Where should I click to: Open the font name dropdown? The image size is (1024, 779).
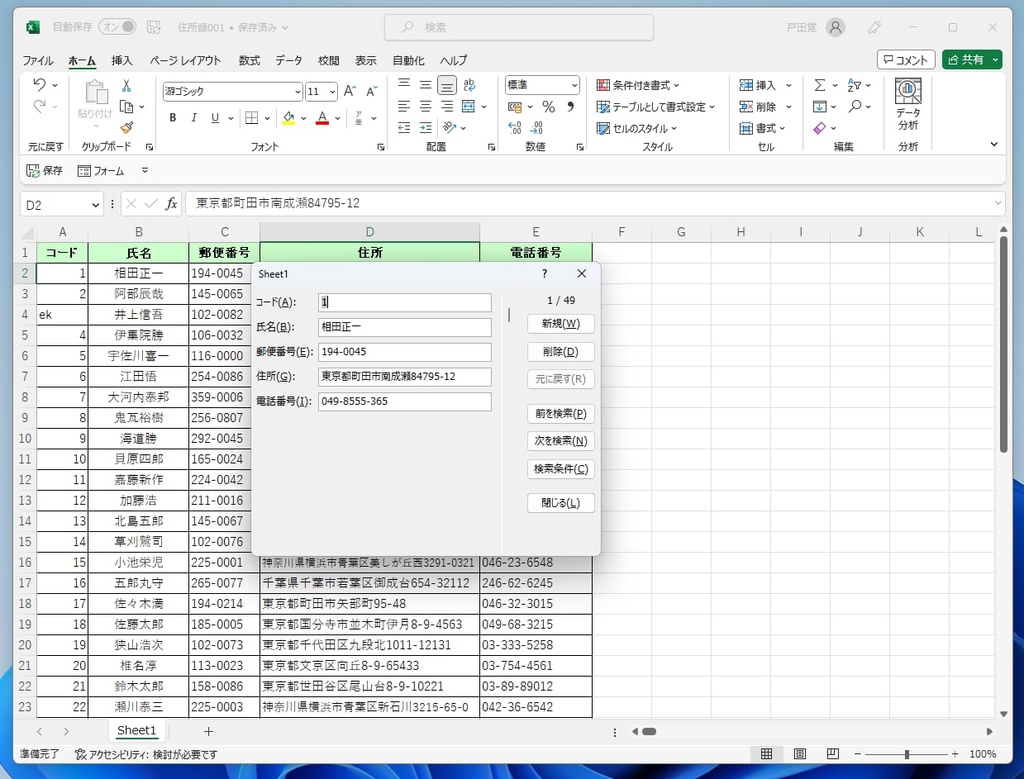click(x=297, y=91)
